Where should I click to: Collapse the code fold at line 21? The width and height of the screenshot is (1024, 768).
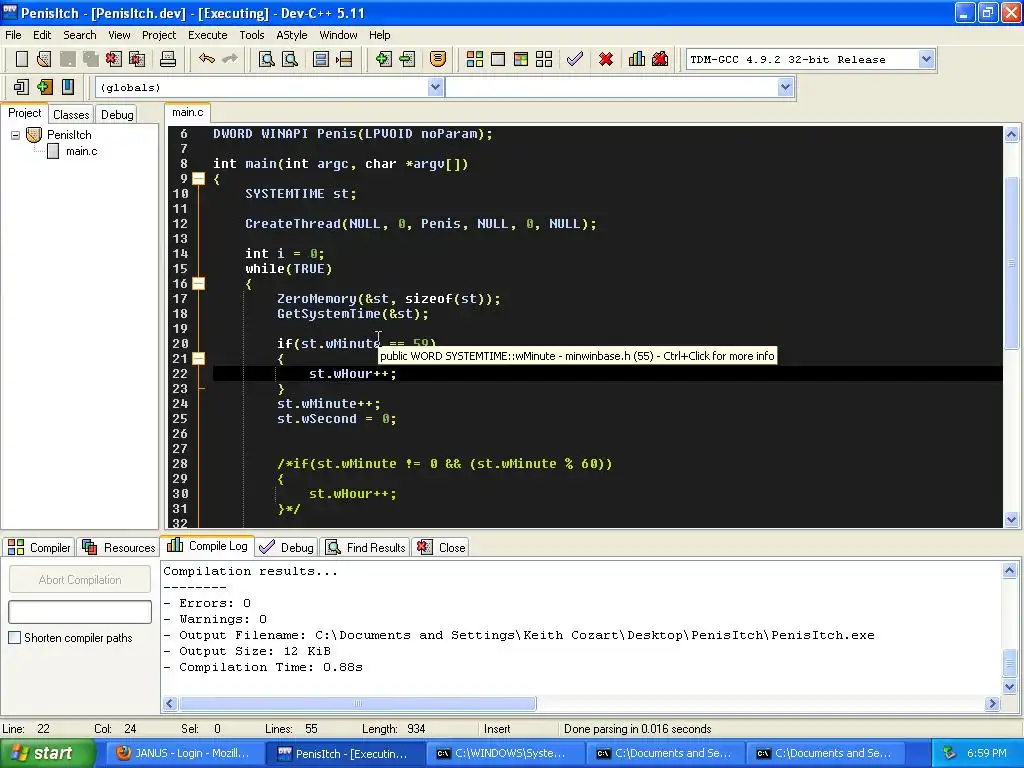click(199, 359)
